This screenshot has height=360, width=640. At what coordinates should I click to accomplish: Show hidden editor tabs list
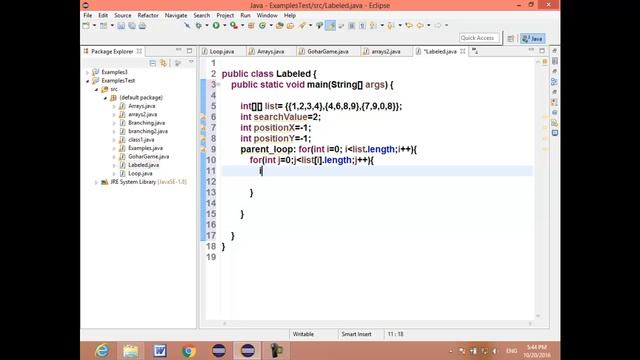pos(475,51)
